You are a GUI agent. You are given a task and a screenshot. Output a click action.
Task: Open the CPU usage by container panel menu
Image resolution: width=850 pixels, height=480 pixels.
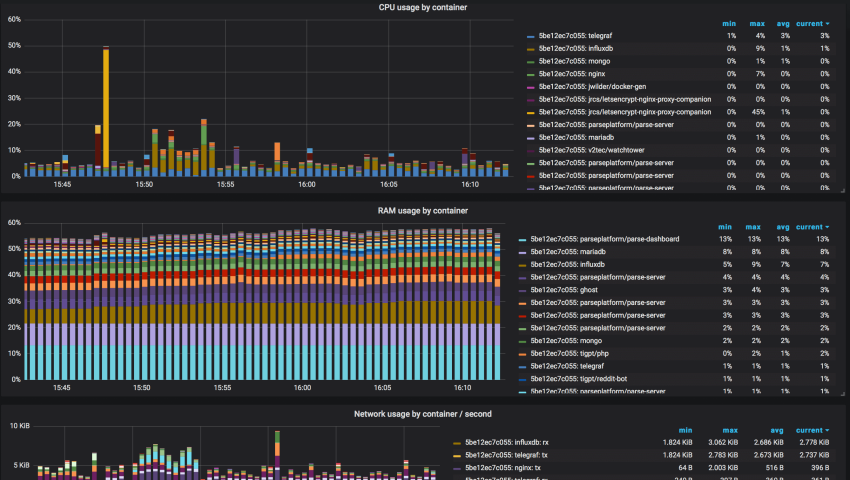421,8
